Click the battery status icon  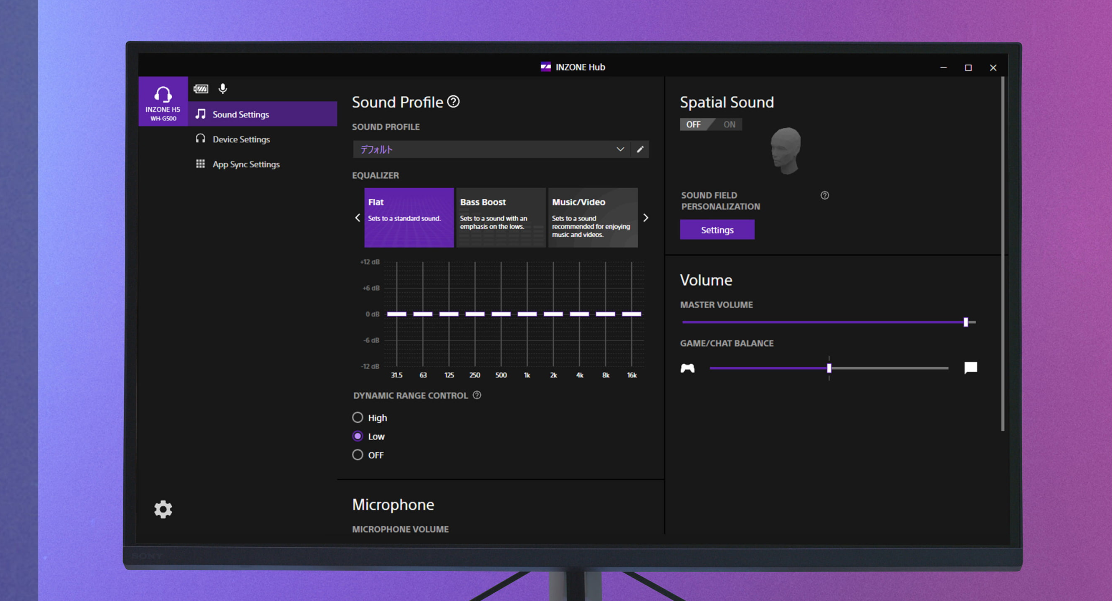tap(201, 89)
